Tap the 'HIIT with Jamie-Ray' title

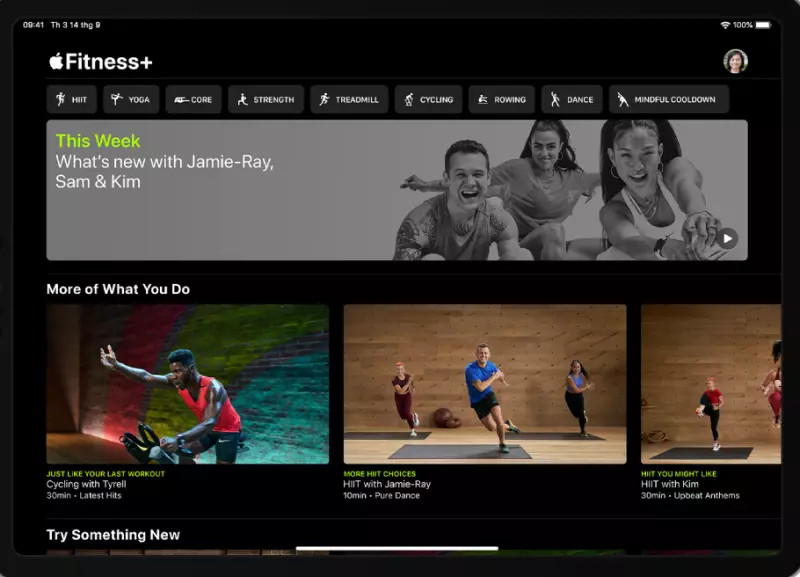click(x=387, y=484)
